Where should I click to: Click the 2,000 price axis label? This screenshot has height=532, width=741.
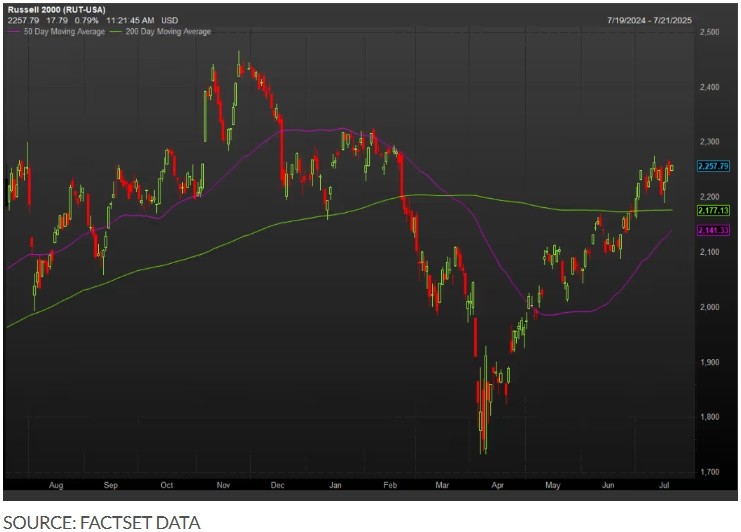tap(712, 307)
